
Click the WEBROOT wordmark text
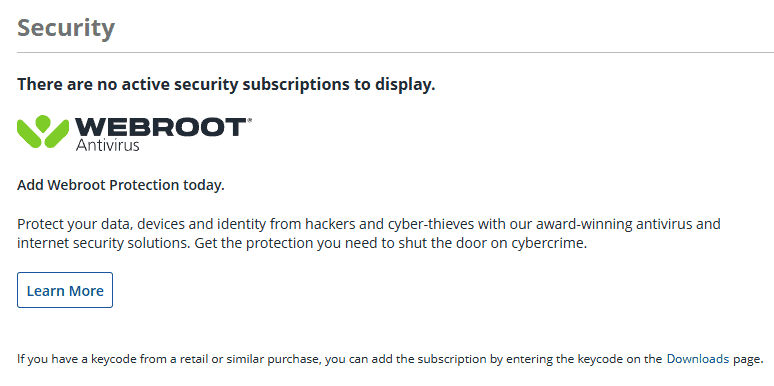[x=160, y=127]
